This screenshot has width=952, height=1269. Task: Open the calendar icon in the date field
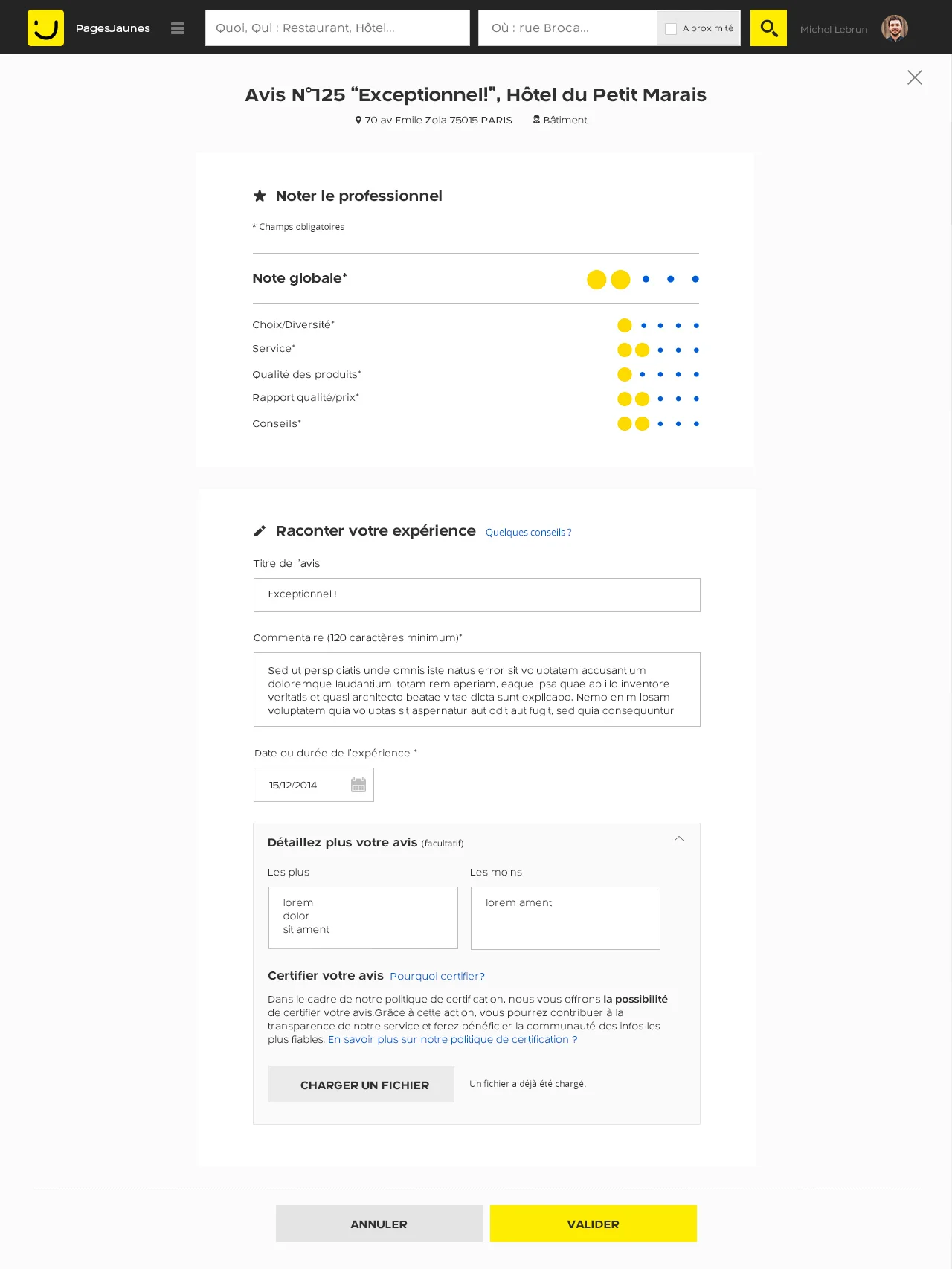click(358, 784)
